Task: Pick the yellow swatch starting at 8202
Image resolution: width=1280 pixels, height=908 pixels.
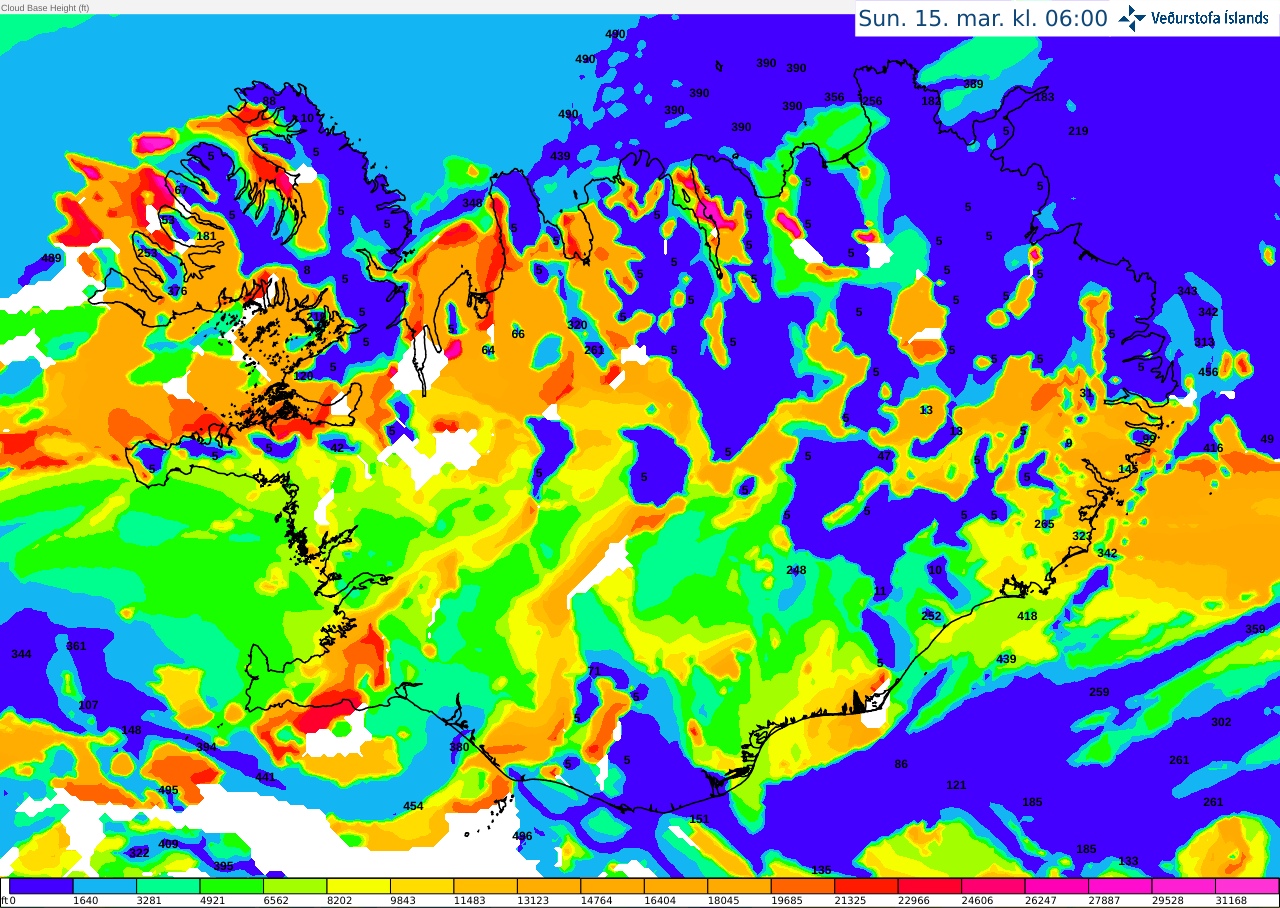Action: tap(359, 886)
